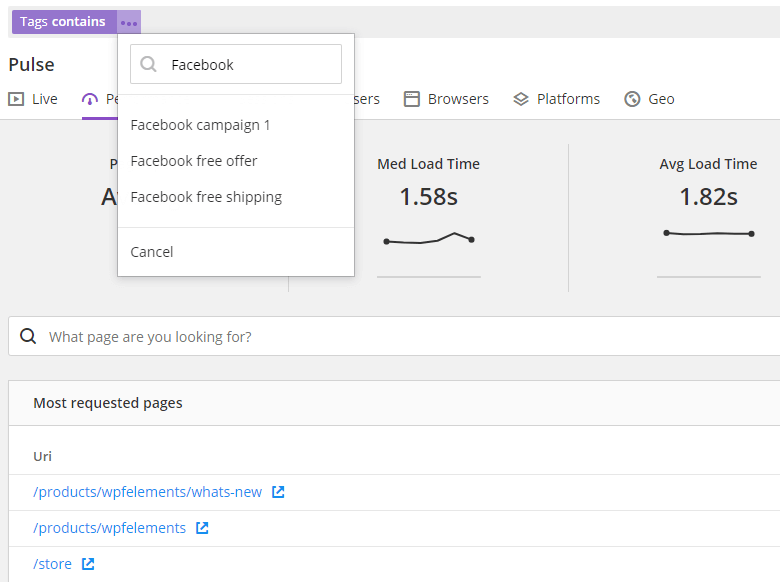Image resolution: width=780 pixels, height=582 pixels.
Task: Open the Browsers tab
Action: point(446,99)
